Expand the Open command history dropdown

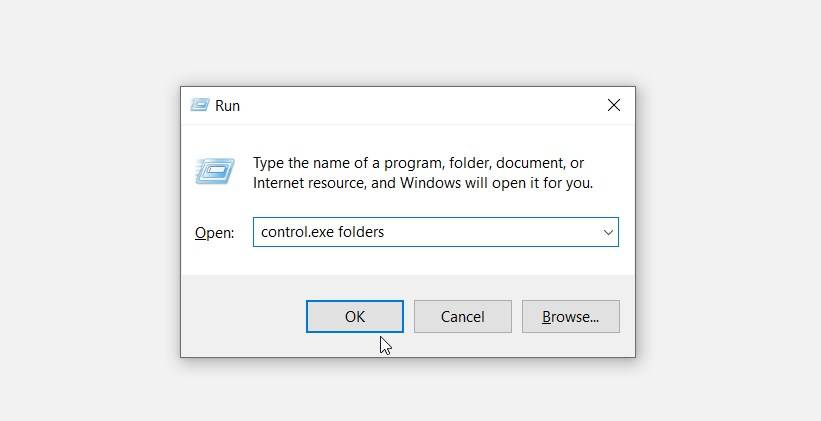click(x=607, y=232)
